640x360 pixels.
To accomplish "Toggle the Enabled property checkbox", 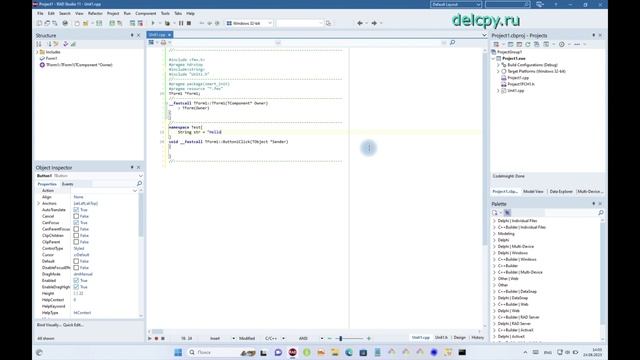I will tap(76, 280).
